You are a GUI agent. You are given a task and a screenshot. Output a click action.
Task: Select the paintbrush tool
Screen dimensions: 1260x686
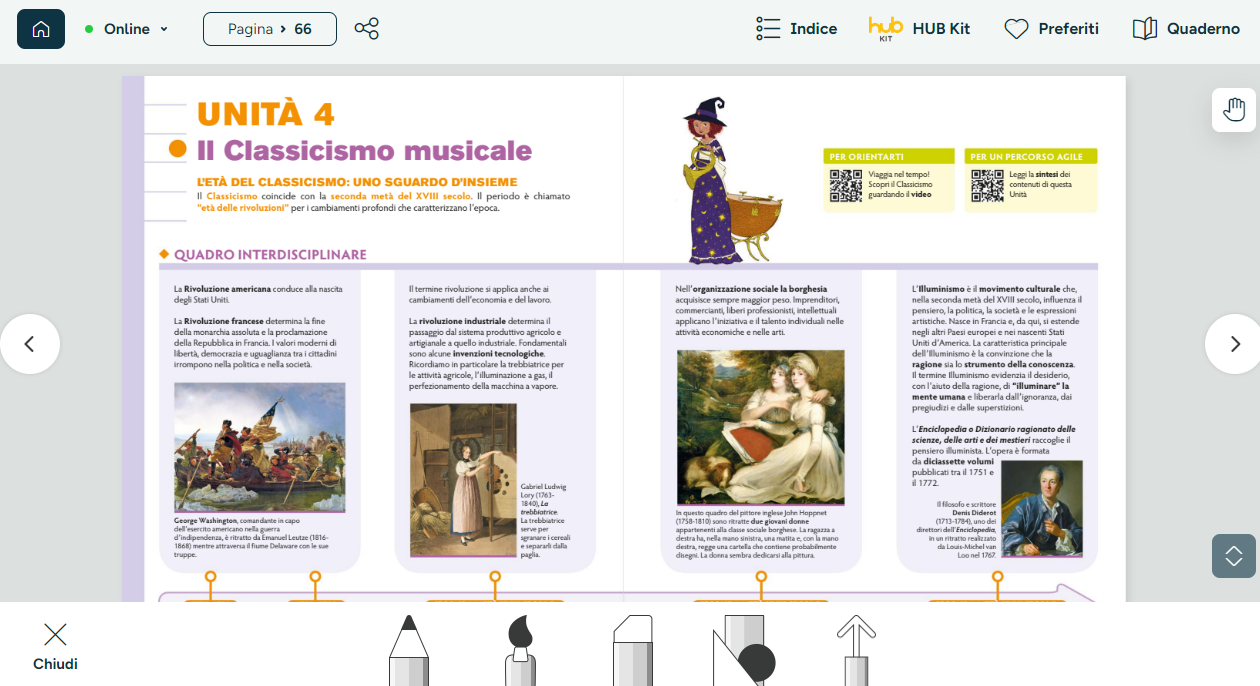click(521, 650)
